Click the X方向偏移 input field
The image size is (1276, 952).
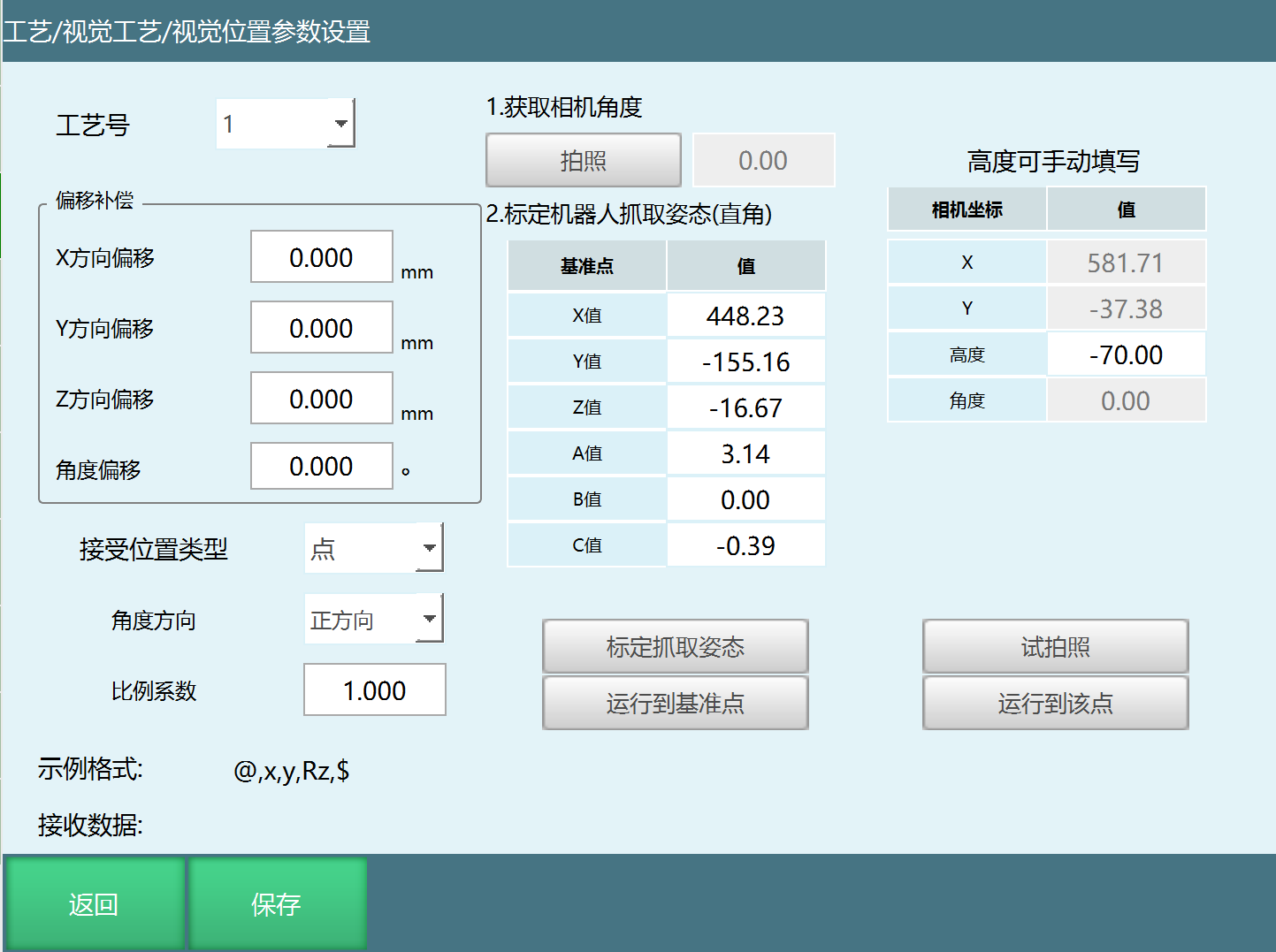(x=322, y=257)
